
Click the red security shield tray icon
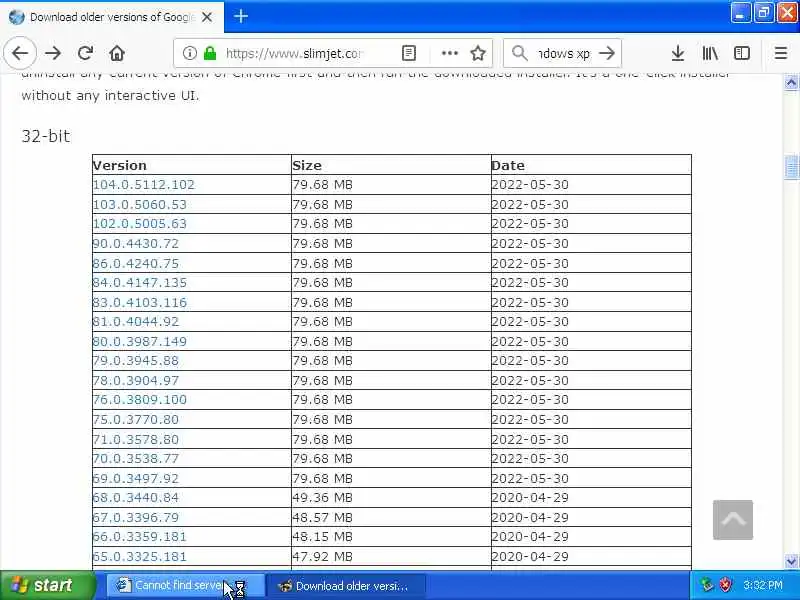click(725, 585)
